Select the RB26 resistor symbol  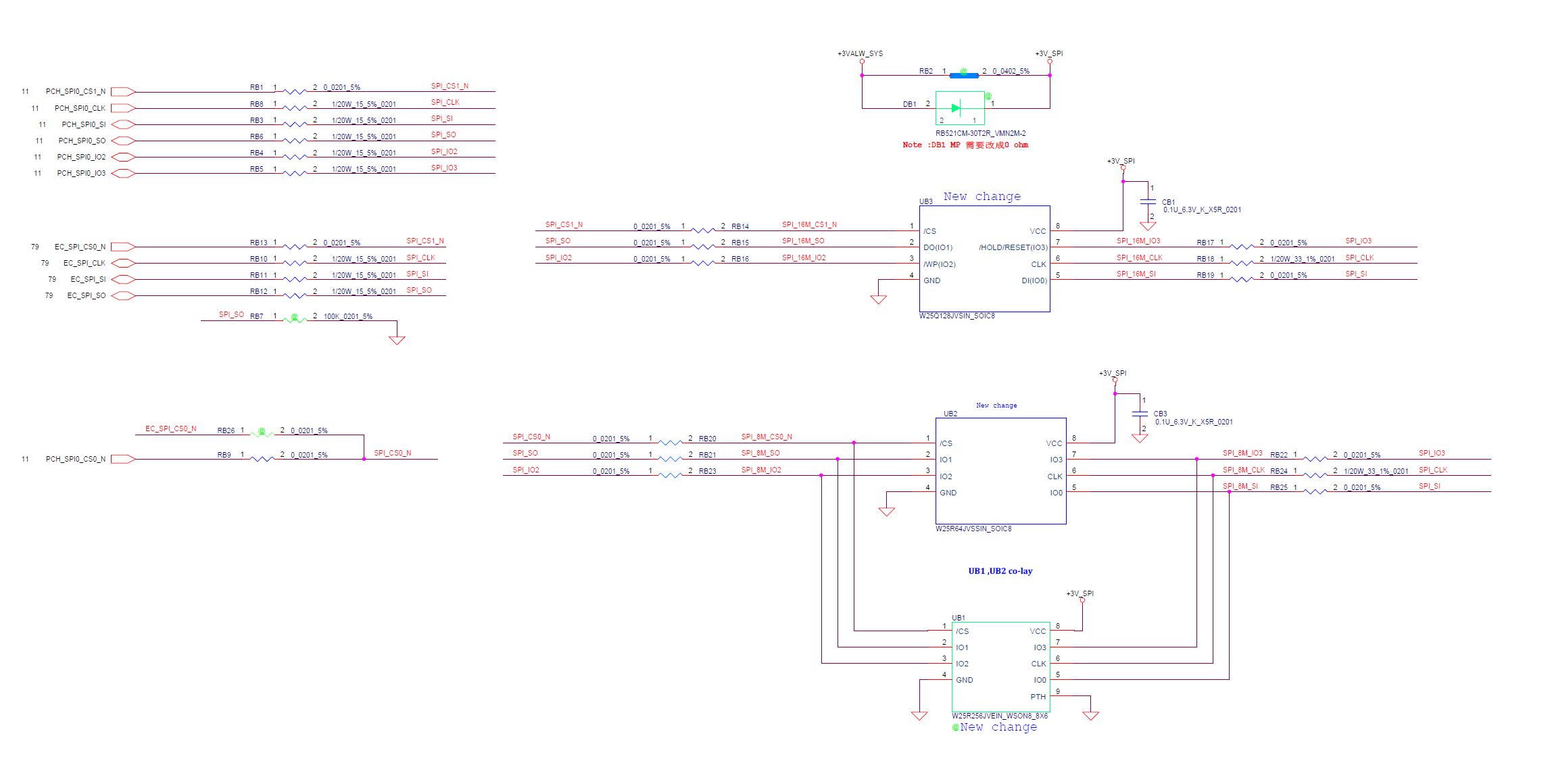pyautogui.click(x=262, y=434)
